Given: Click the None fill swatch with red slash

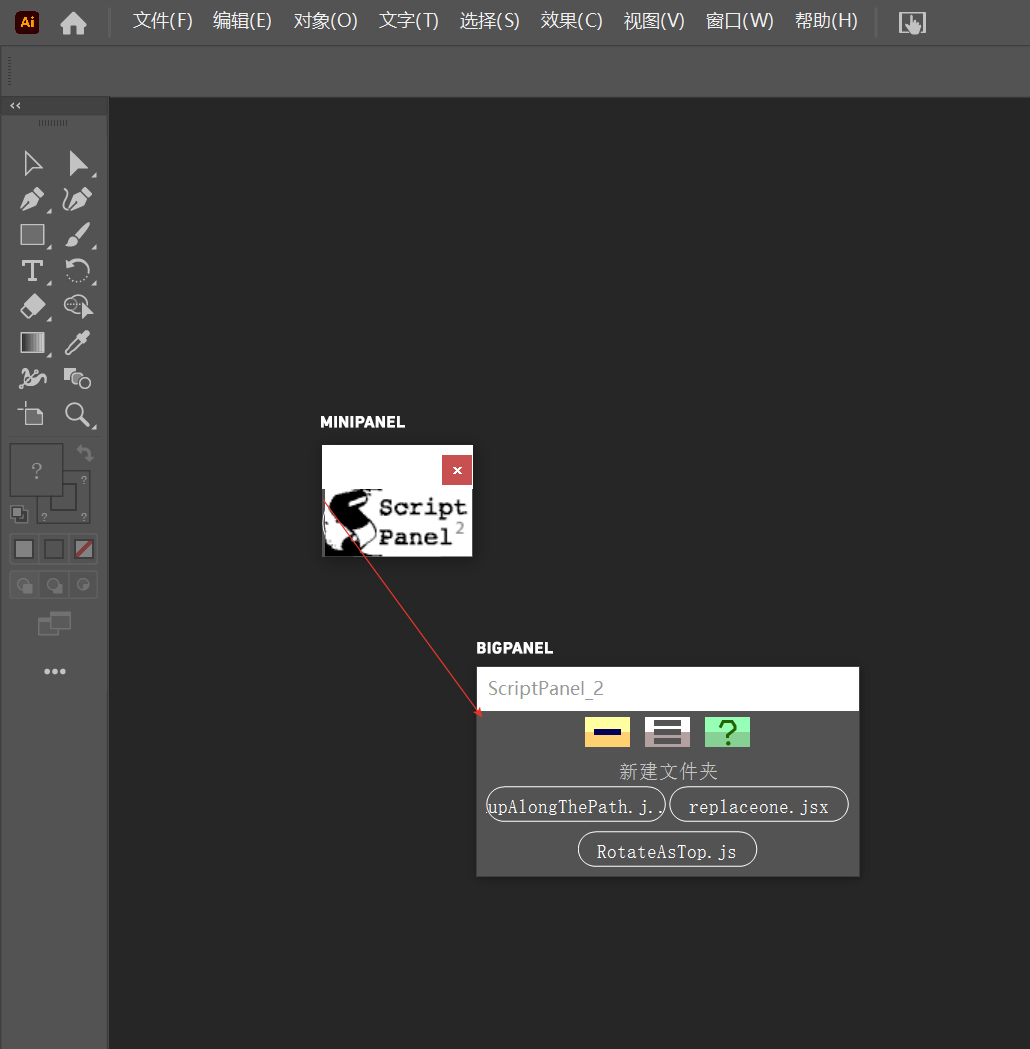Looking at the screenshot, I should [x=83, y=548].
